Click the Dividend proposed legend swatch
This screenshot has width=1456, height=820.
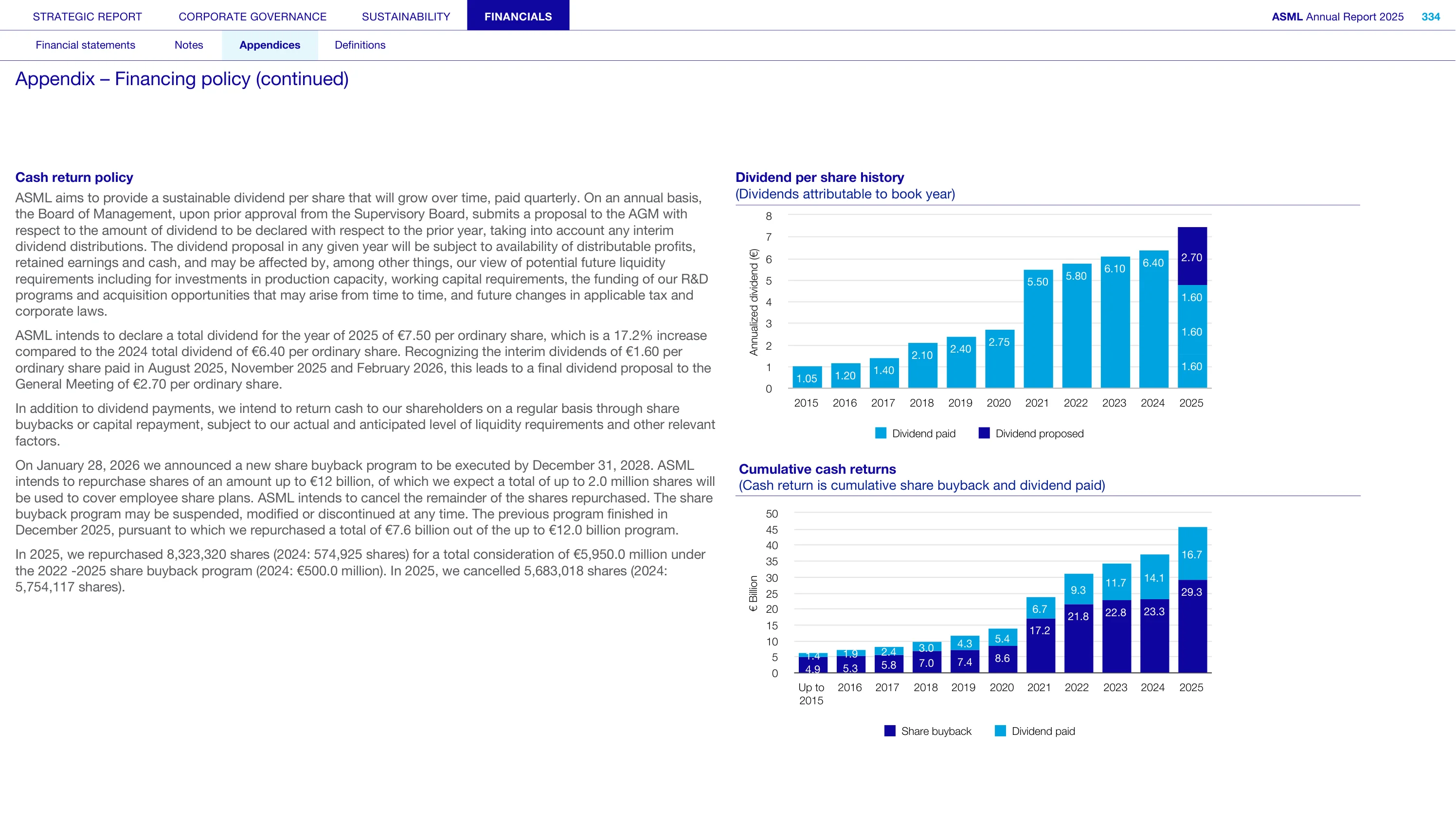pos(984,433)
